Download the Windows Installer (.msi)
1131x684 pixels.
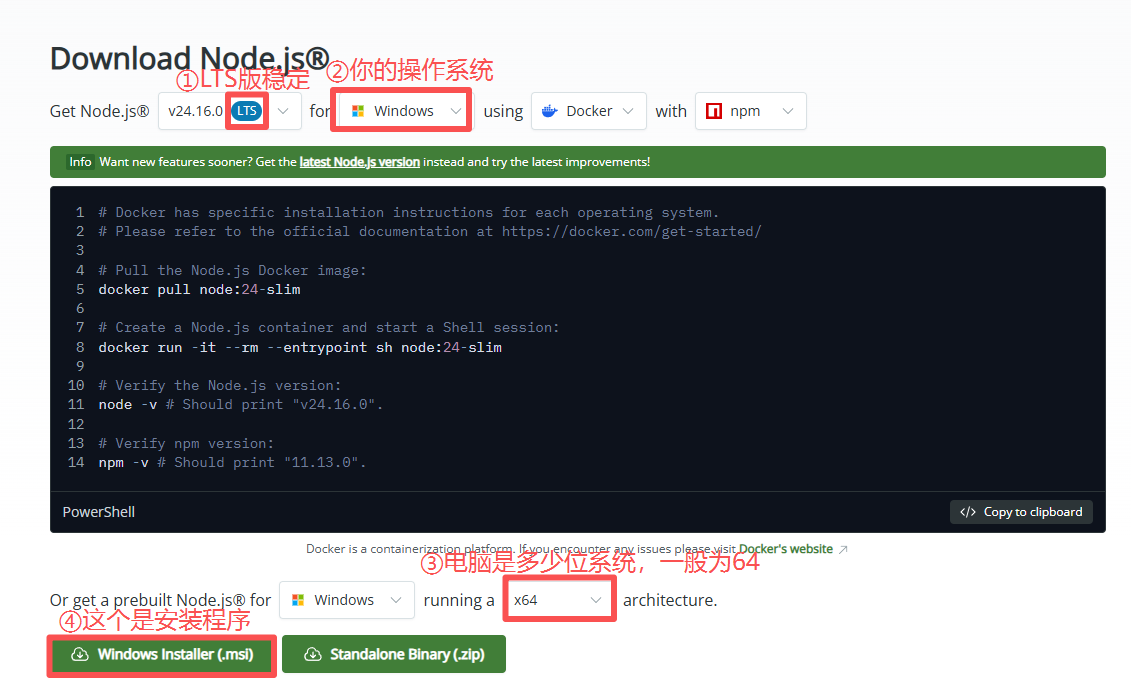(x=162, y=654)
